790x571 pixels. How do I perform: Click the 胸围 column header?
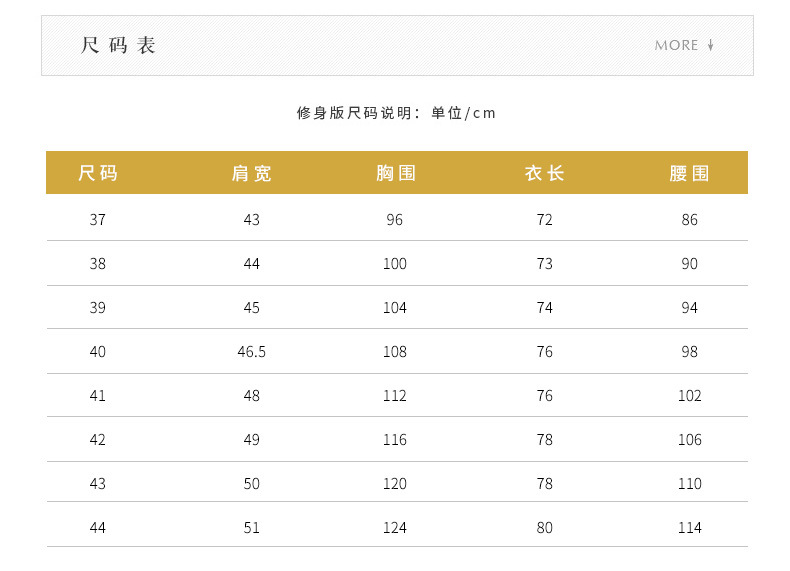(395, 173)
